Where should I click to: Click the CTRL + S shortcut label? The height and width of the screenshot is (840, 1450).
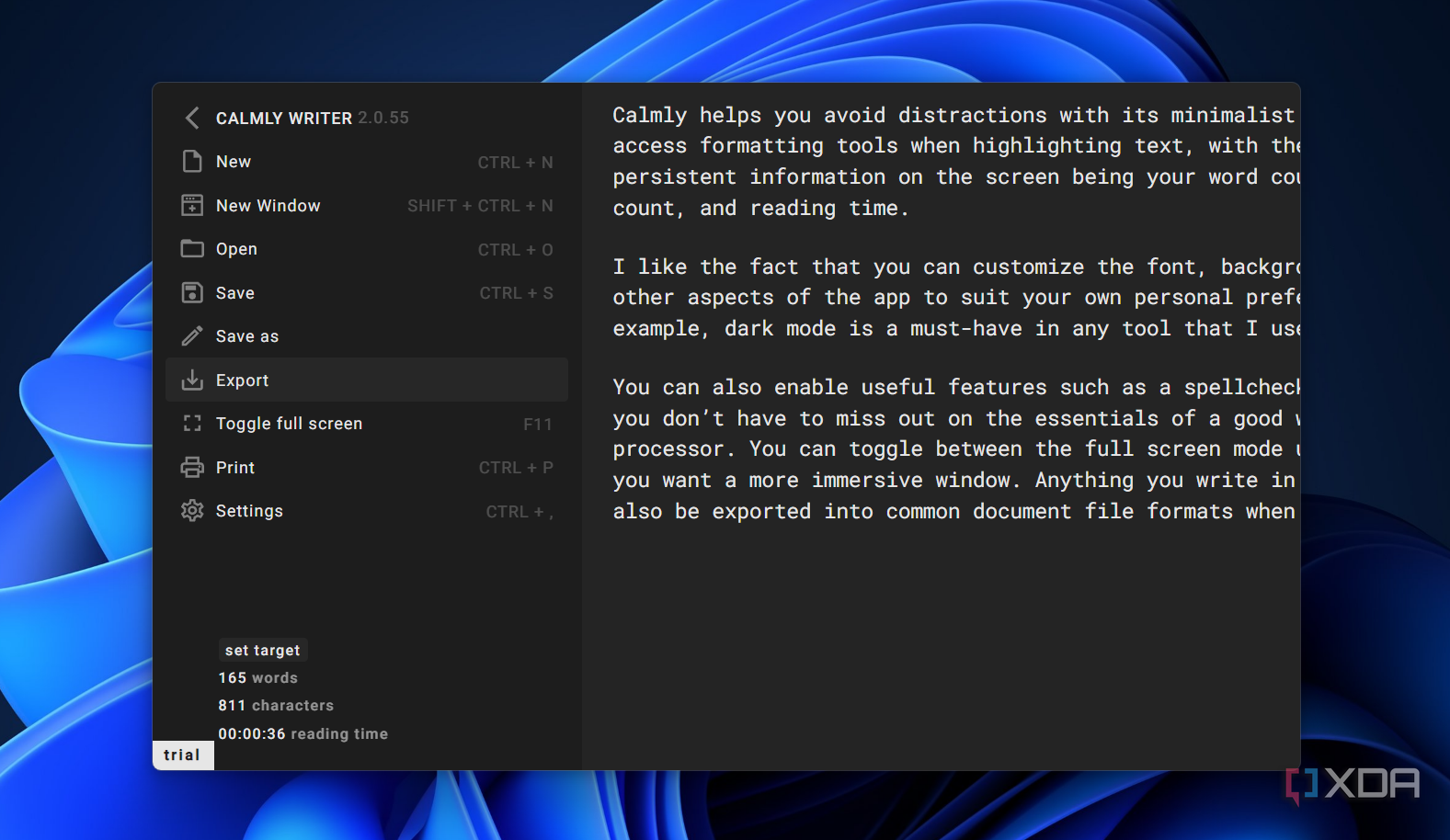[x=517, y=293]
